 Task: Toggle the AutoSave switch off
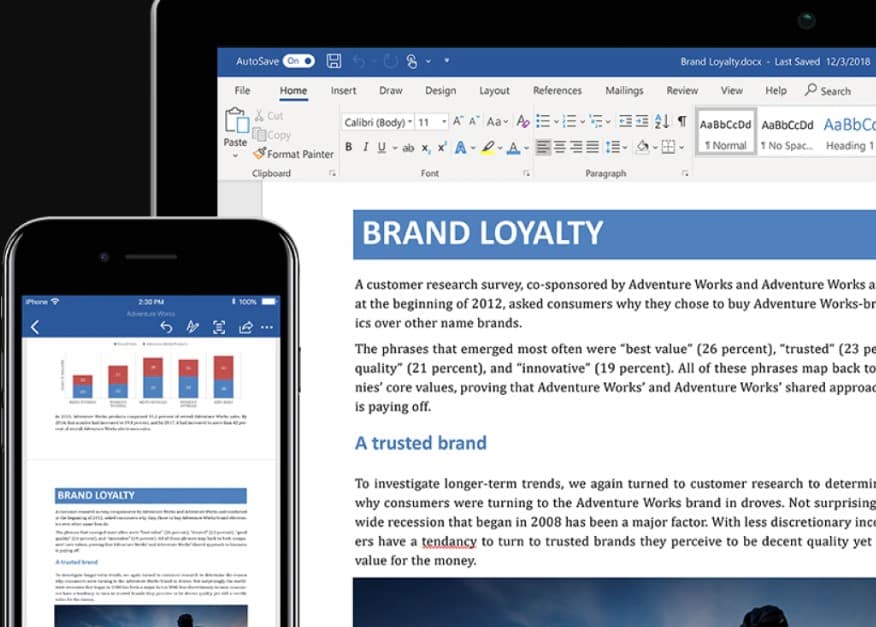point(299,61)
